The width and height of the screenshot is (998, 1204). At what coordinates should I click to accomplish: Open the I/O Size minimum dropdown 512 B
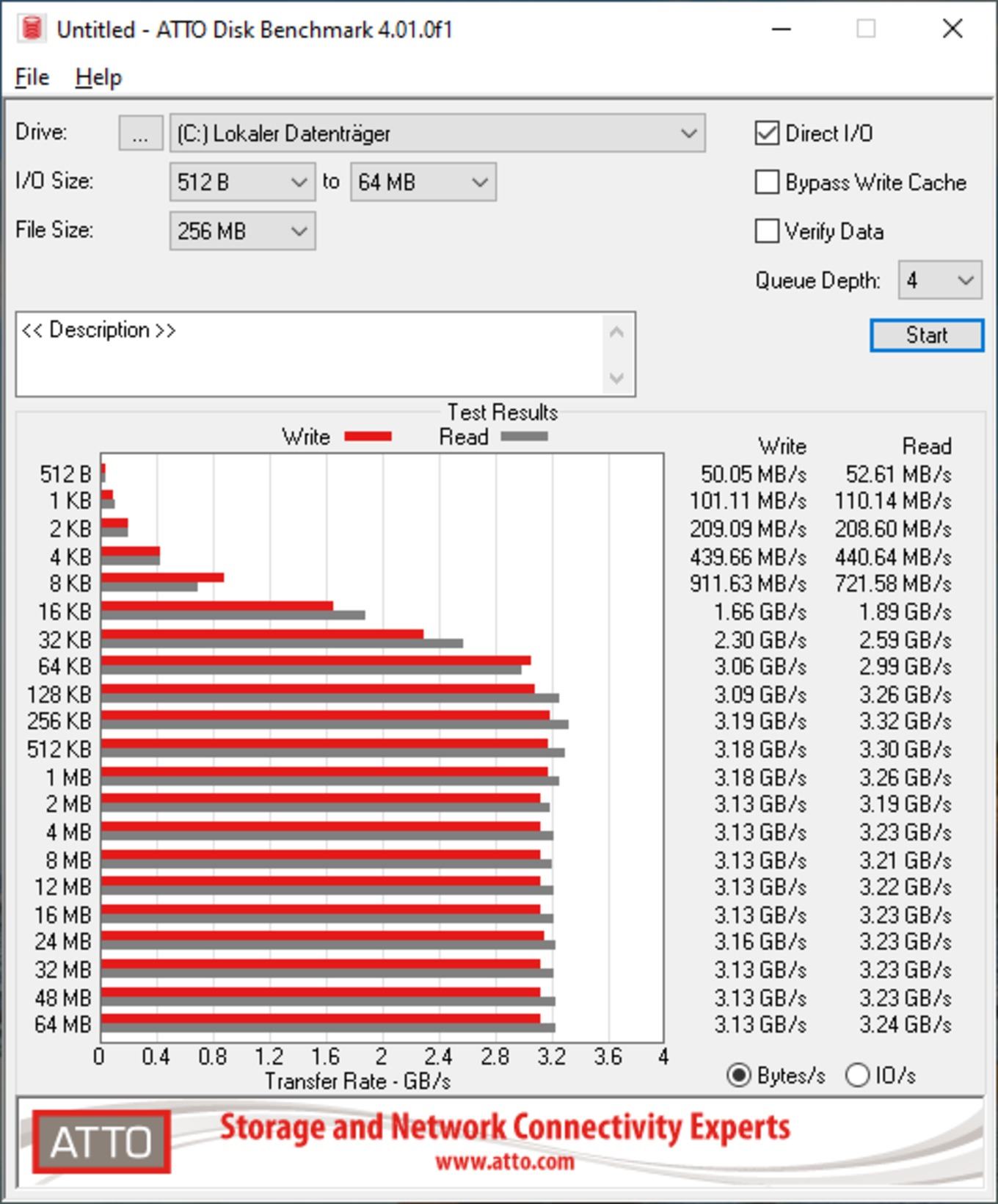tap(242, 182)
